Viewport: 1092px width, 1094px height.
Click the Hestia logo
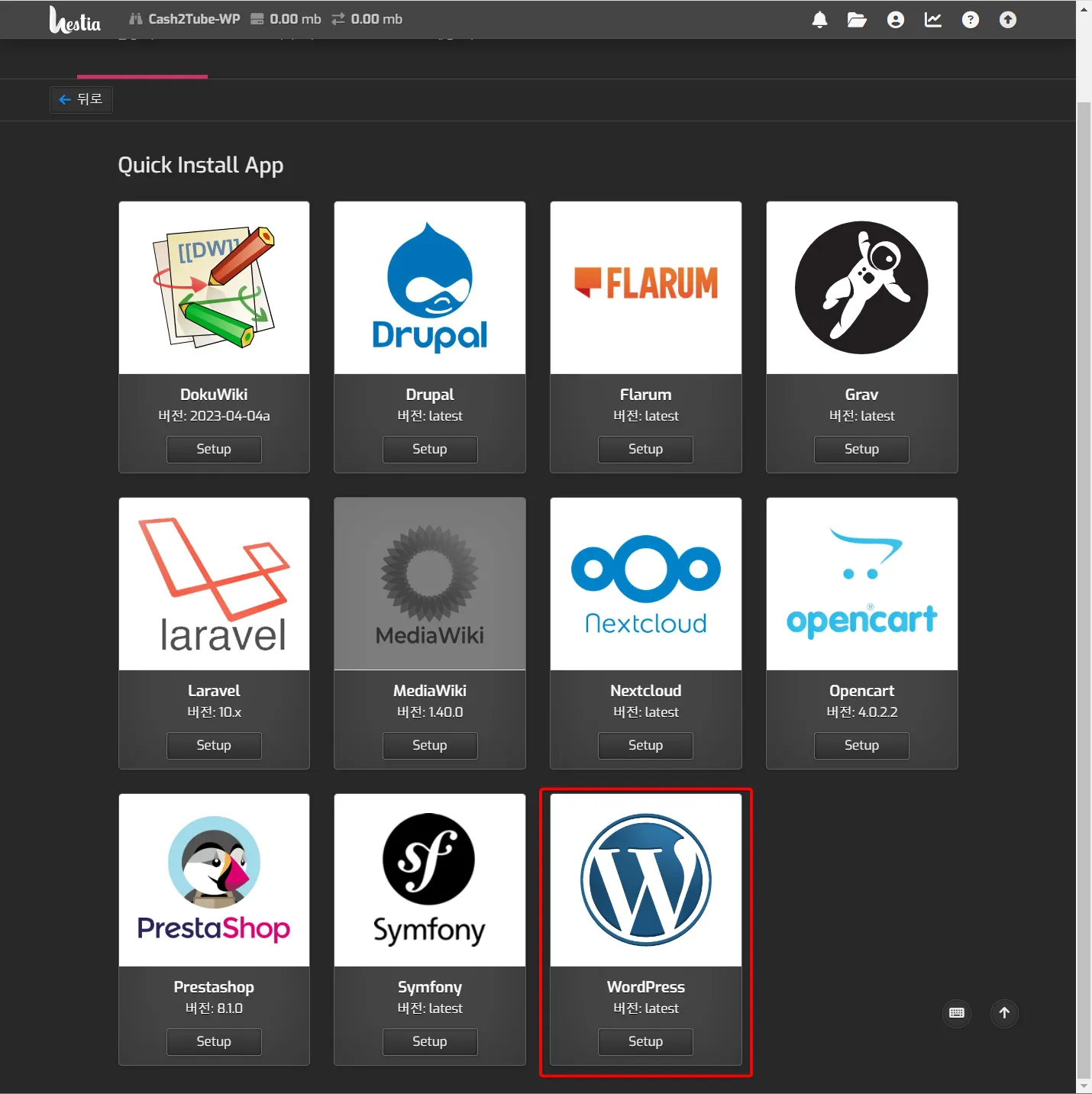(x=75, y=20)
